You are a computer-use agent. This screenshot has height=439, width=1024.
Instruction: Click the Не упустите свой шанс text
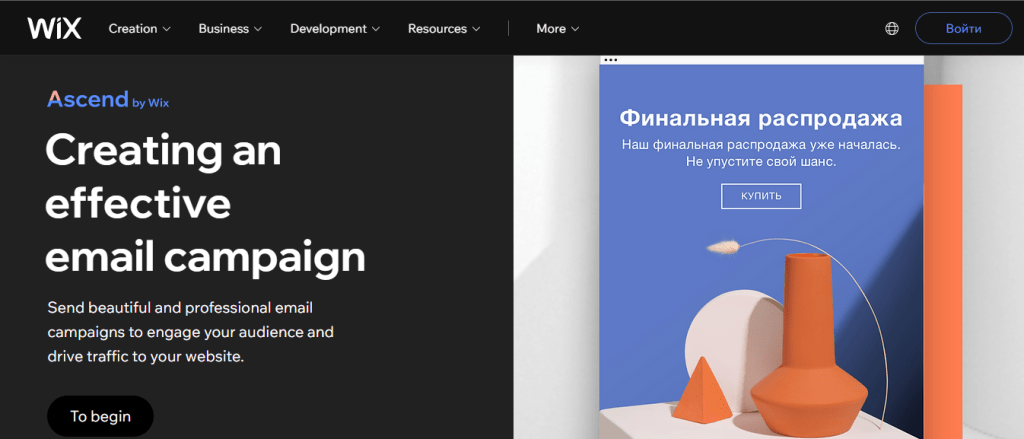click(761, 161)
